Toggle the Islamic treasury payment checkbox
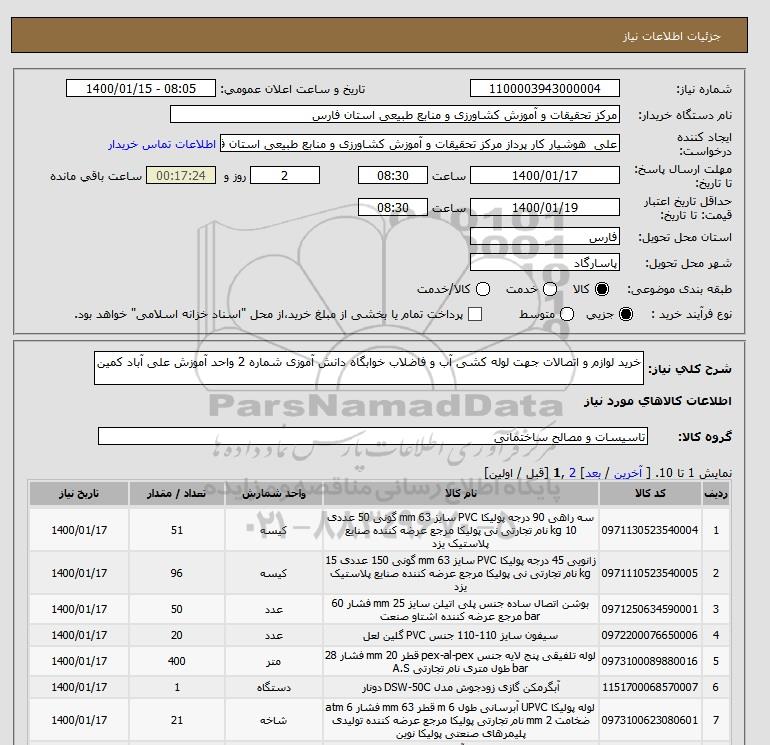The height and width of the screenshot is (745, 770). point(475,314)
